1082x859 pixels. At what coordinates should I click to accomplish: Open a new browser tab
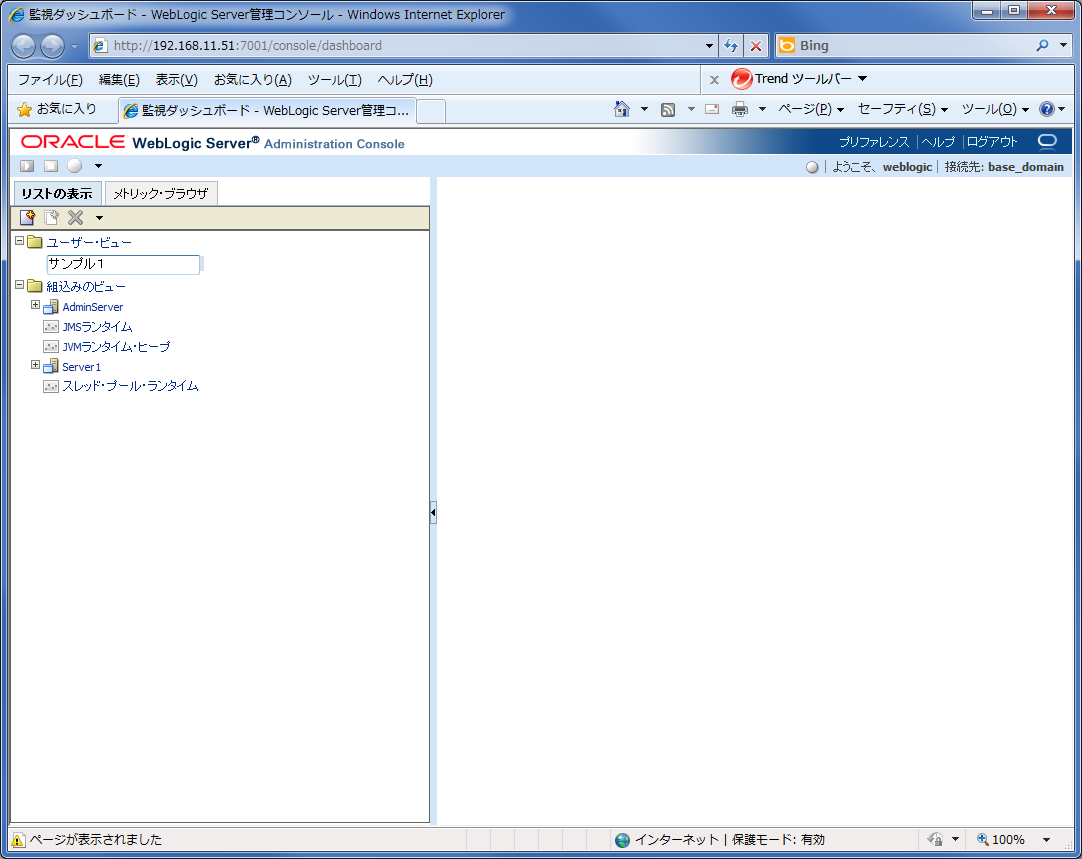point(431,111)
